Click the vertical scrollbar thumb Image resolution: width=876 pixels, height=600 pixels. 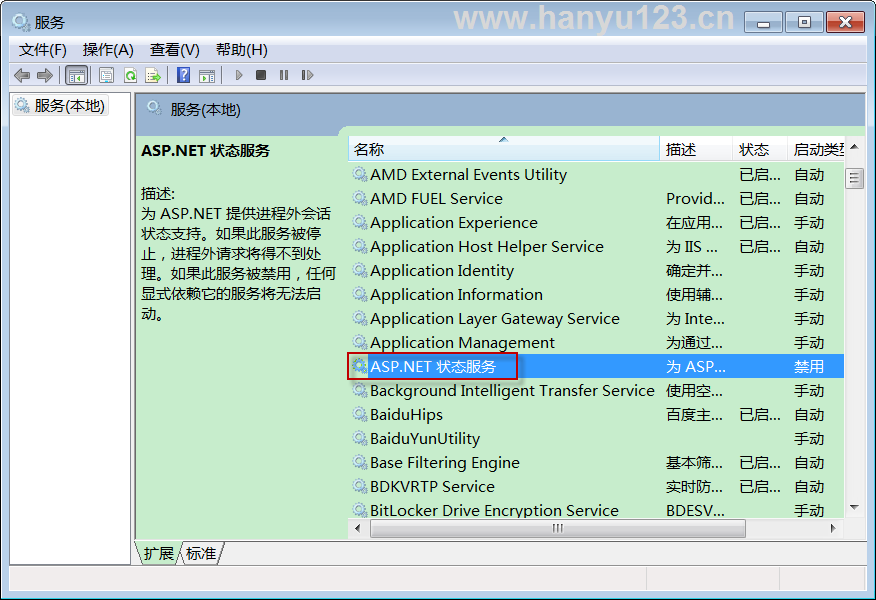(x=854, y=179)
